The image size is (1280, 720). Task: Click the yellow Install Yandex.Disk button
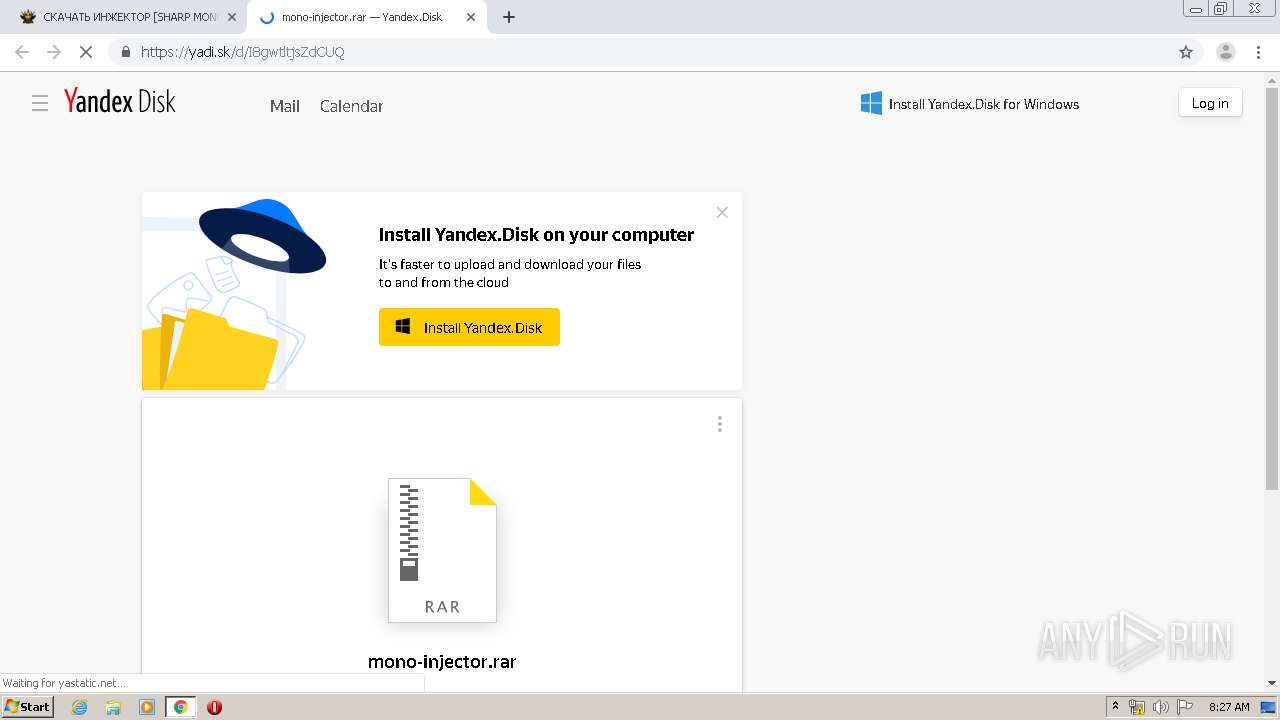click(x=469, y=327)
